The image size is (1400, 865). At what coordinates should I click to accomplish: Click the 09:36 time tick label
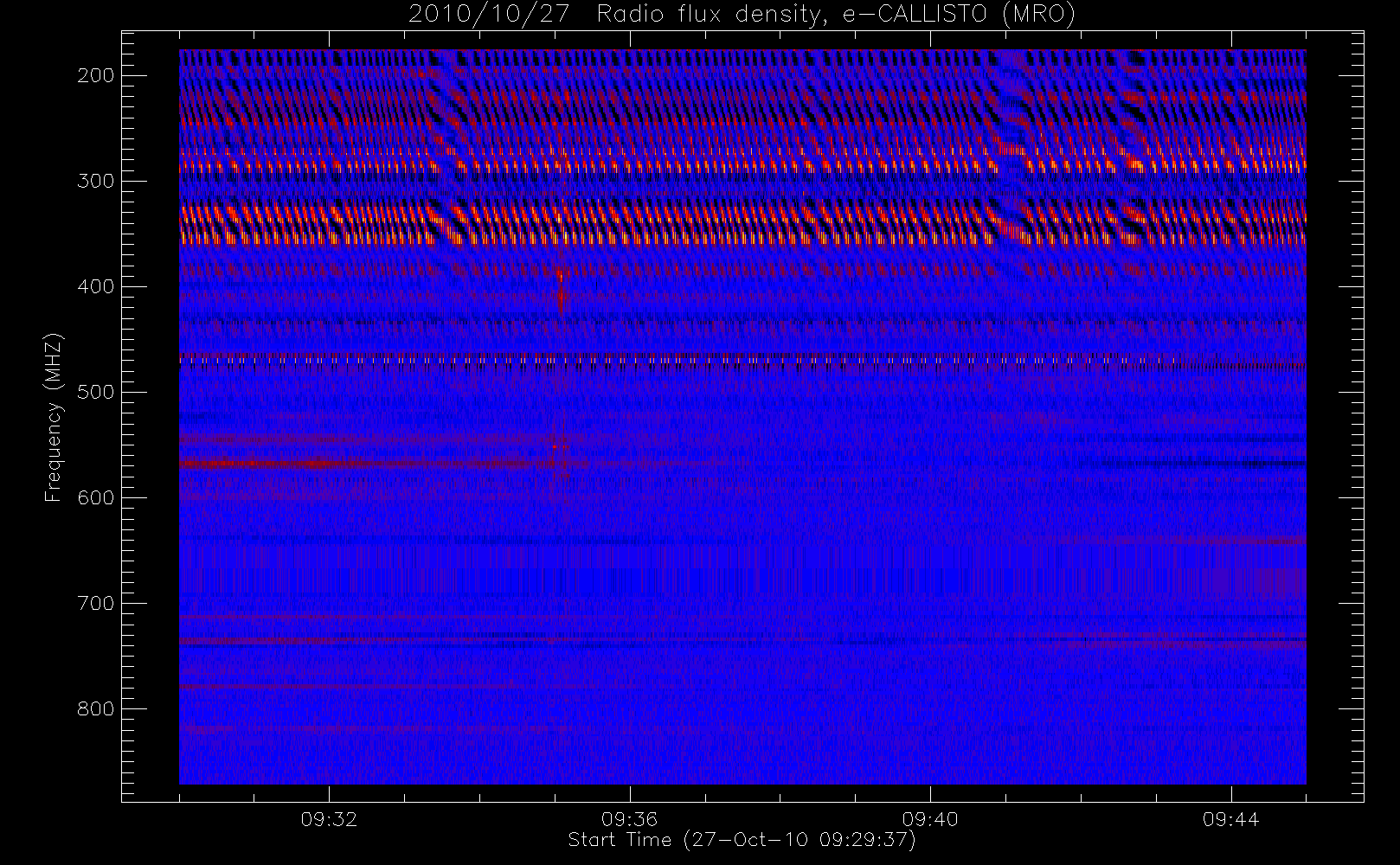[629, 819]
